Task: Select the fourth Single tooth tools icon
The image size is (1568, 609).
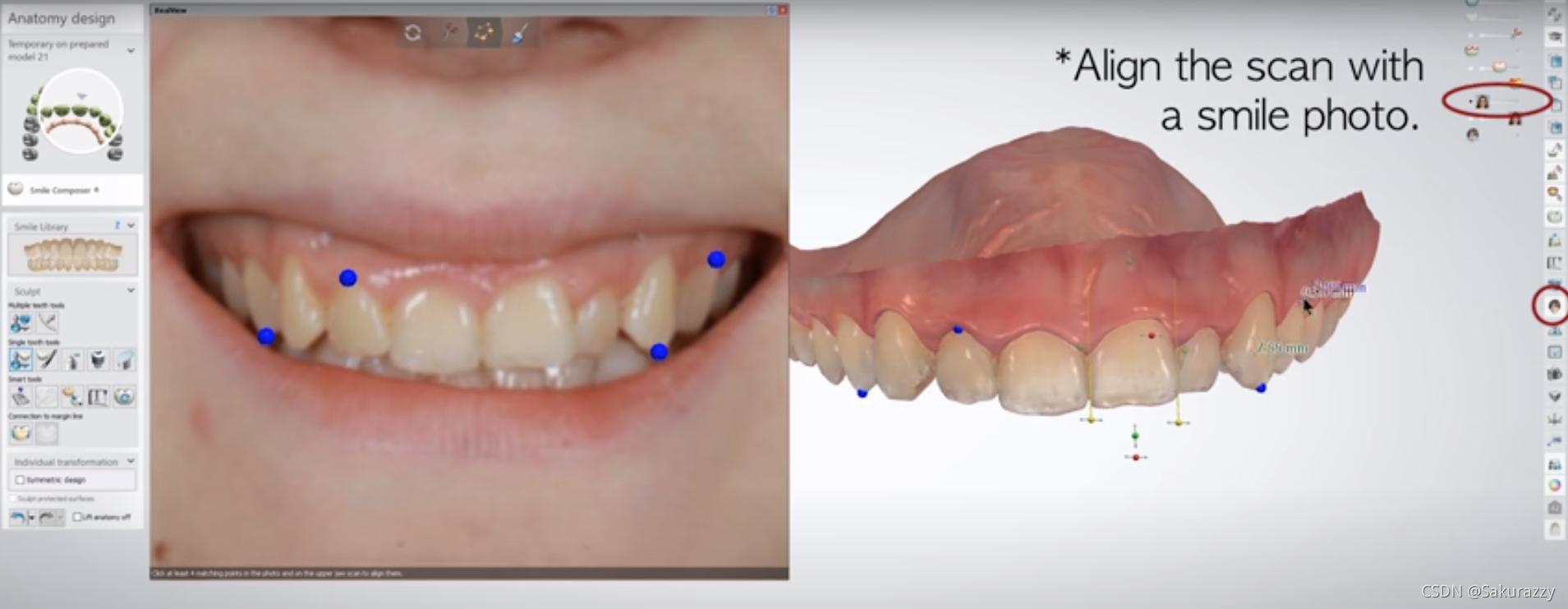Action: coord(98,359)
